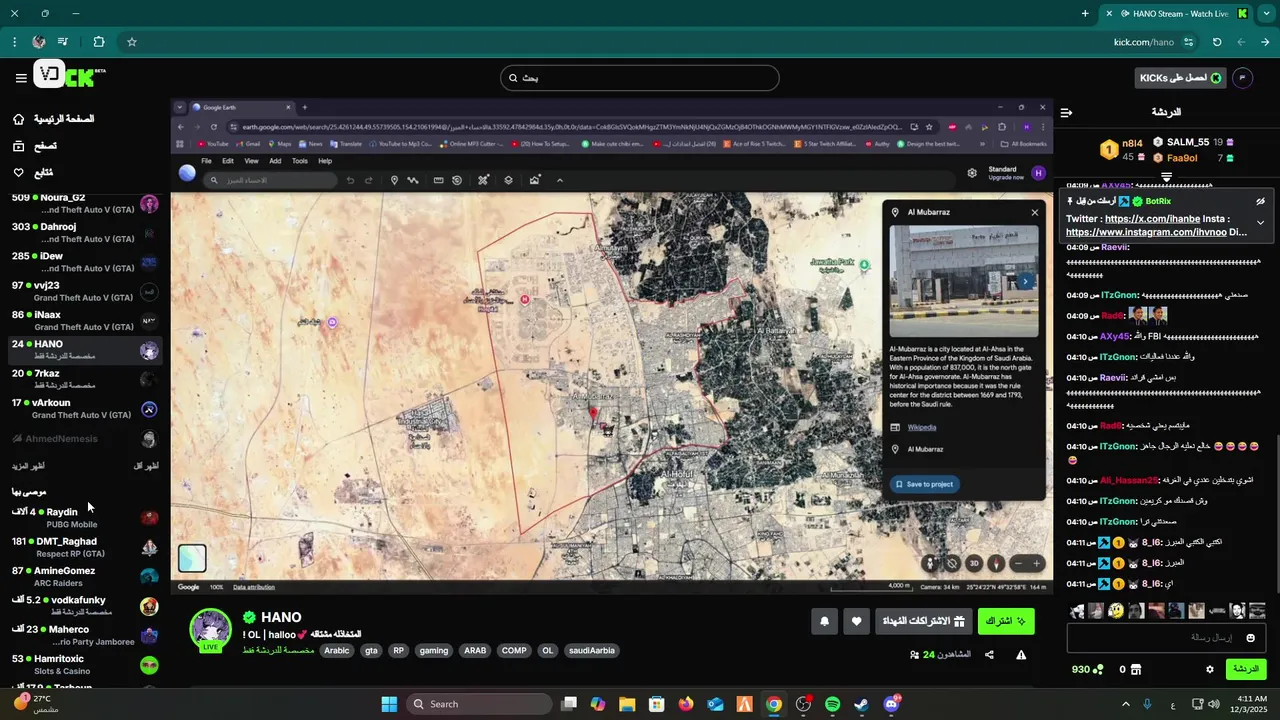Image resolution: width=1280 pixels, height=720 pixels.
Task: Click the get KICKs button
Action: click(1181, 78)
